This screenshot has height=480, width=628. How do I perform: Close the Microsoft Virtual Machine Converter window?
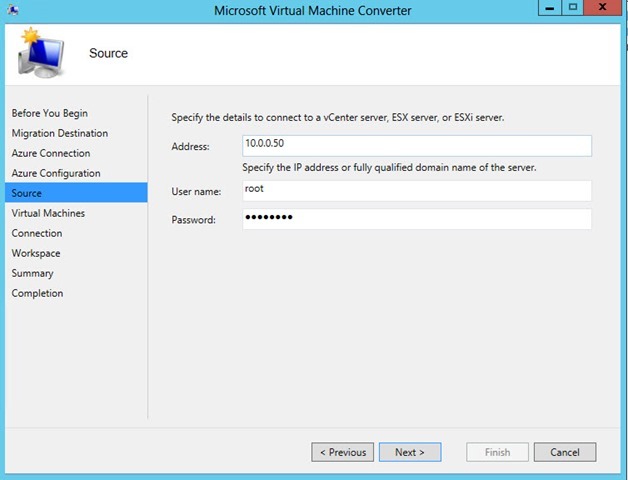tap(603, 8)
